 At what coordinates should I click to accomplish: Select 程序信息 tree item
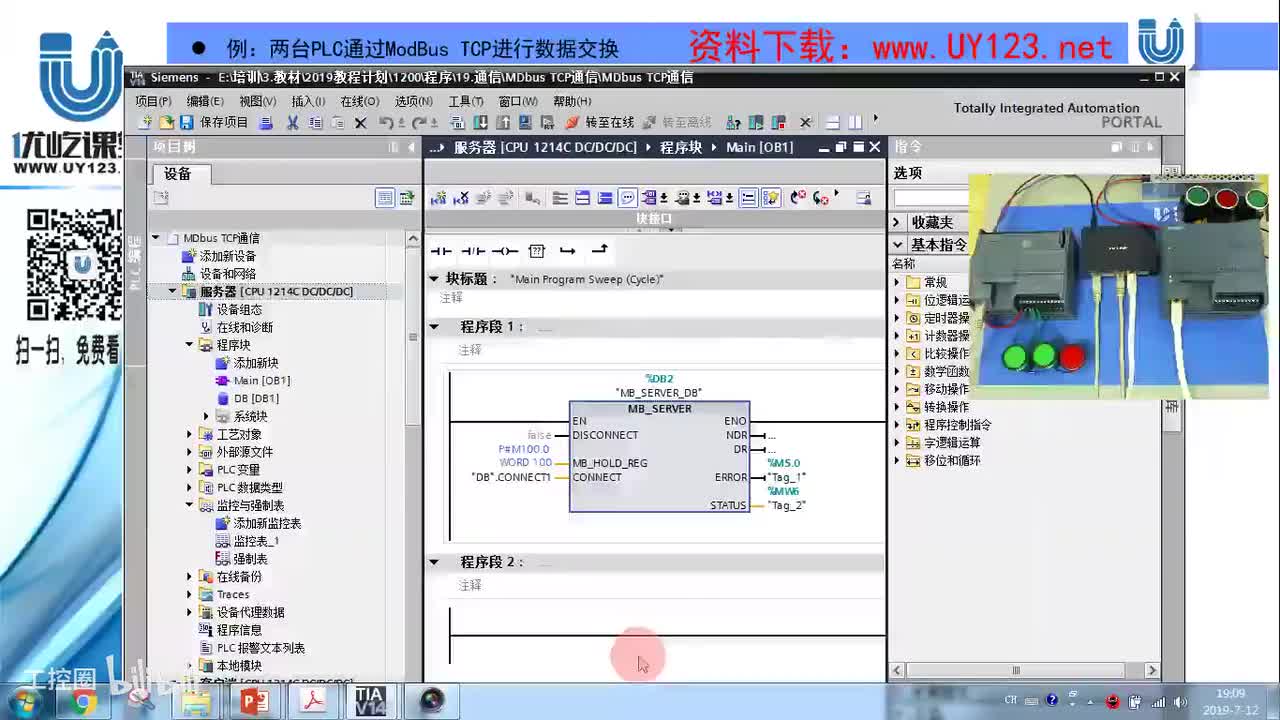239,630
